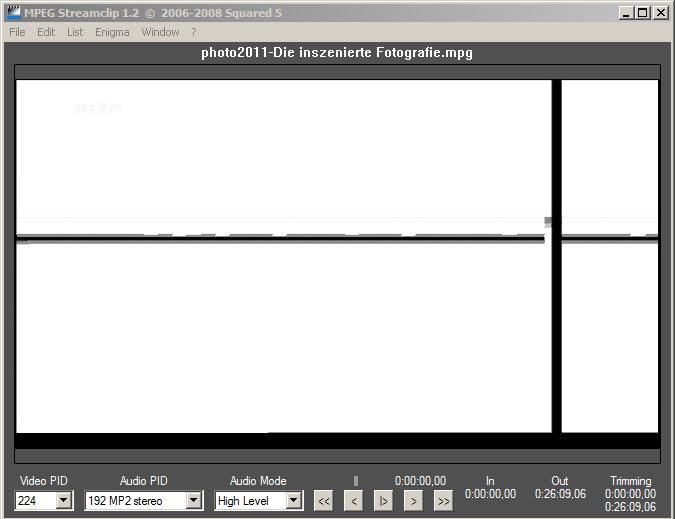The image size is (675, 519).
Task: Step back one frame with < button
Action: click(x=353, y=501)
